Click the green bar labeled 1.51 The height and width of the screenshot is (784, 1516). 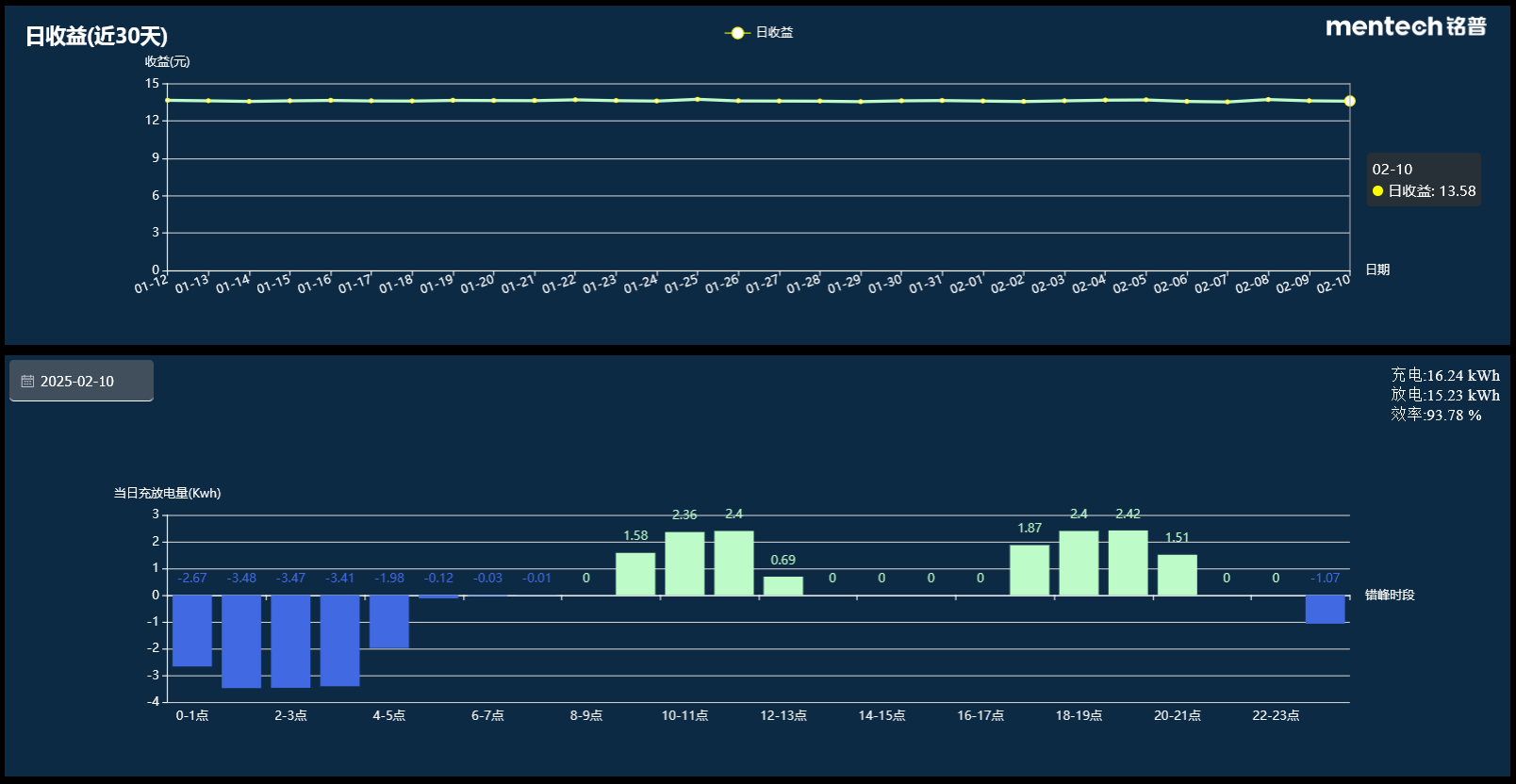pos(1177,575)
